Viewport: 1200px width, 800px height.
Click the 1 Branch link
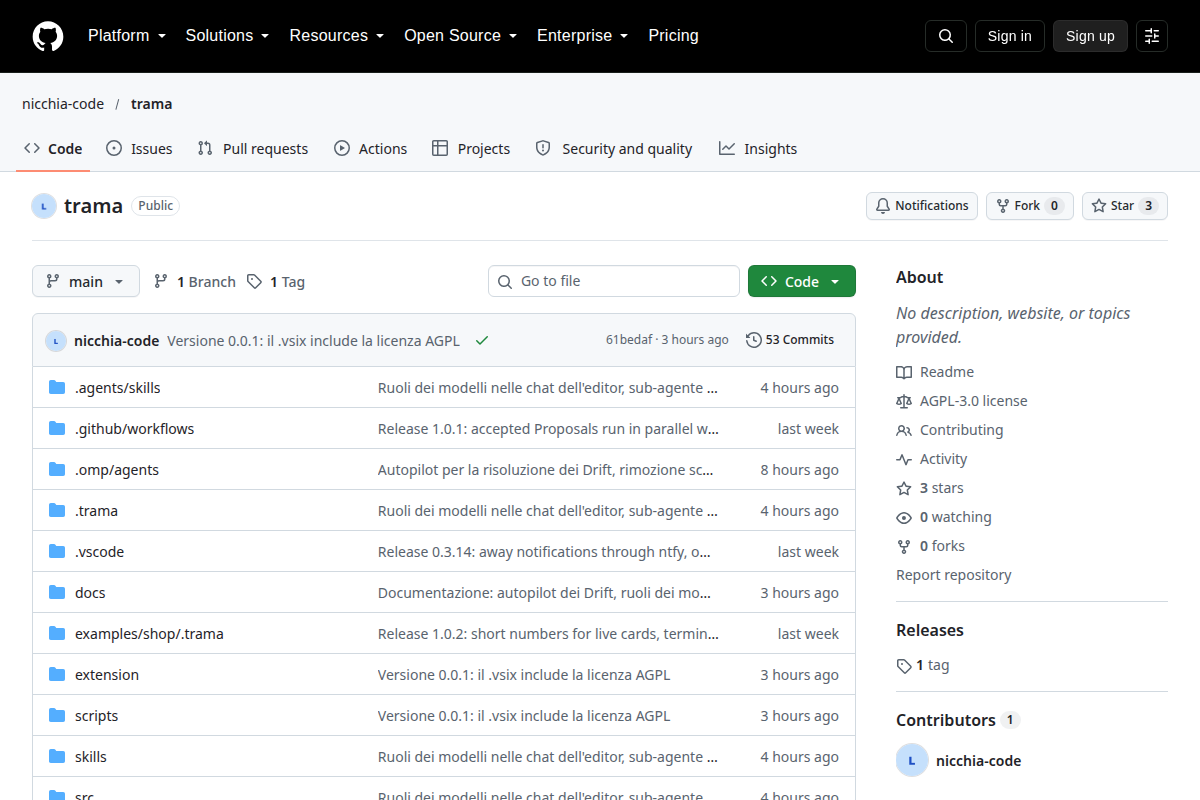pyautogui.click(x=195, y=282)
